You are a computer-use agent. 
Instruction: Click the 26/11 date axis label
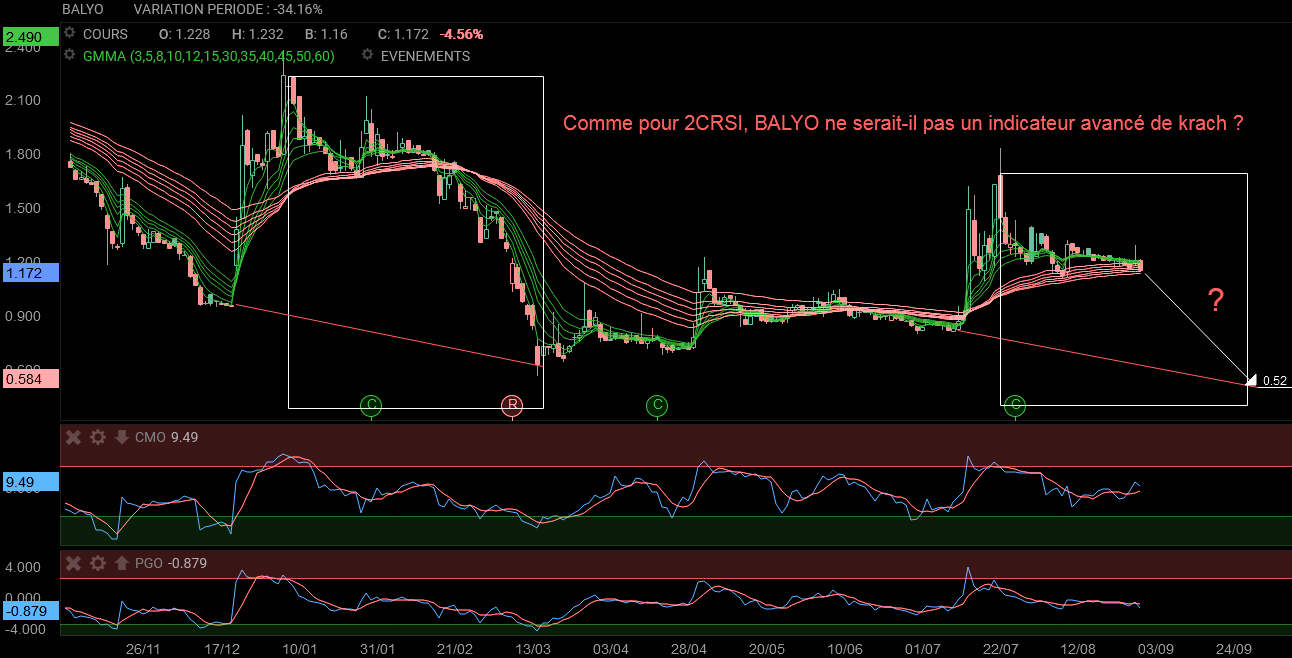tap(145, 648)
